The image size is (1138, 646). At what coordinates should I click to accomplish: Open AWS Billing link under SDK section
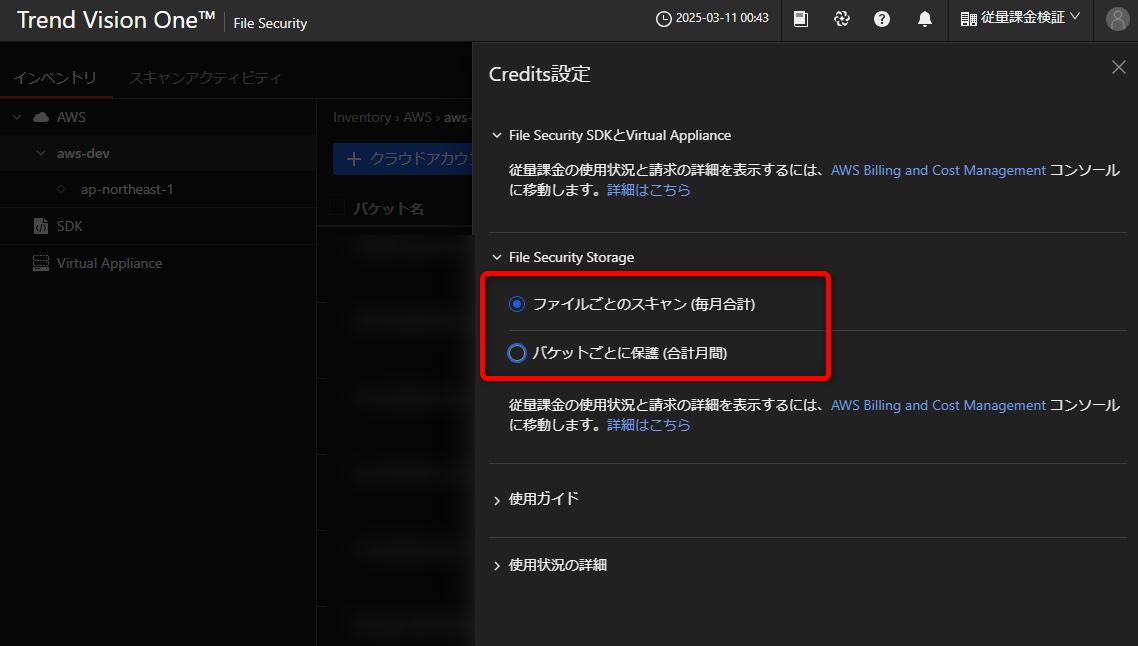pyautogui.click(x=938, y=170)
